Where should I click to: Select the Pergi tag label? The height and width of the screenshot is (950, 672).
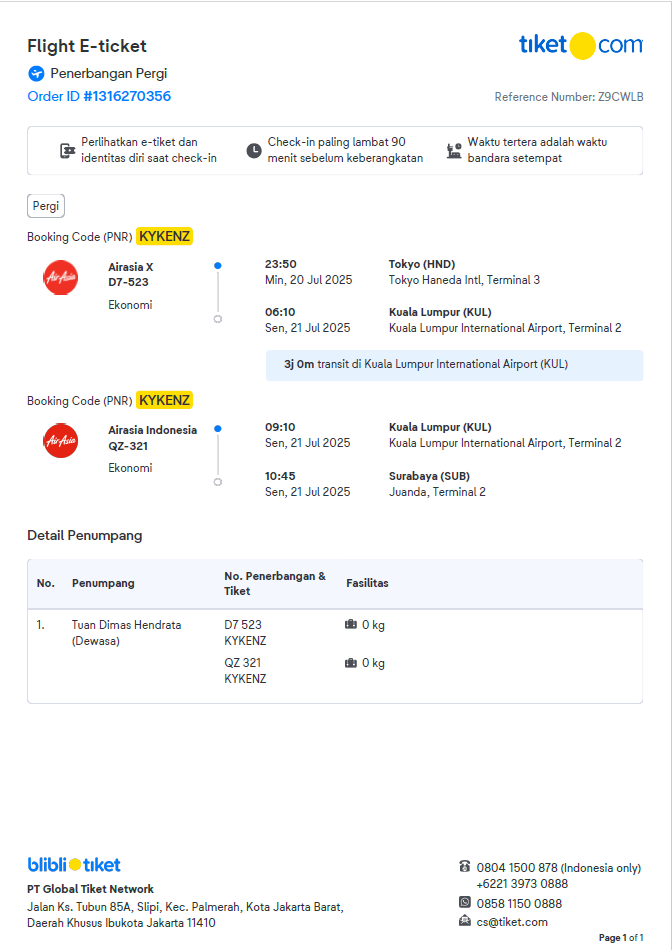[x=46, y=206]
